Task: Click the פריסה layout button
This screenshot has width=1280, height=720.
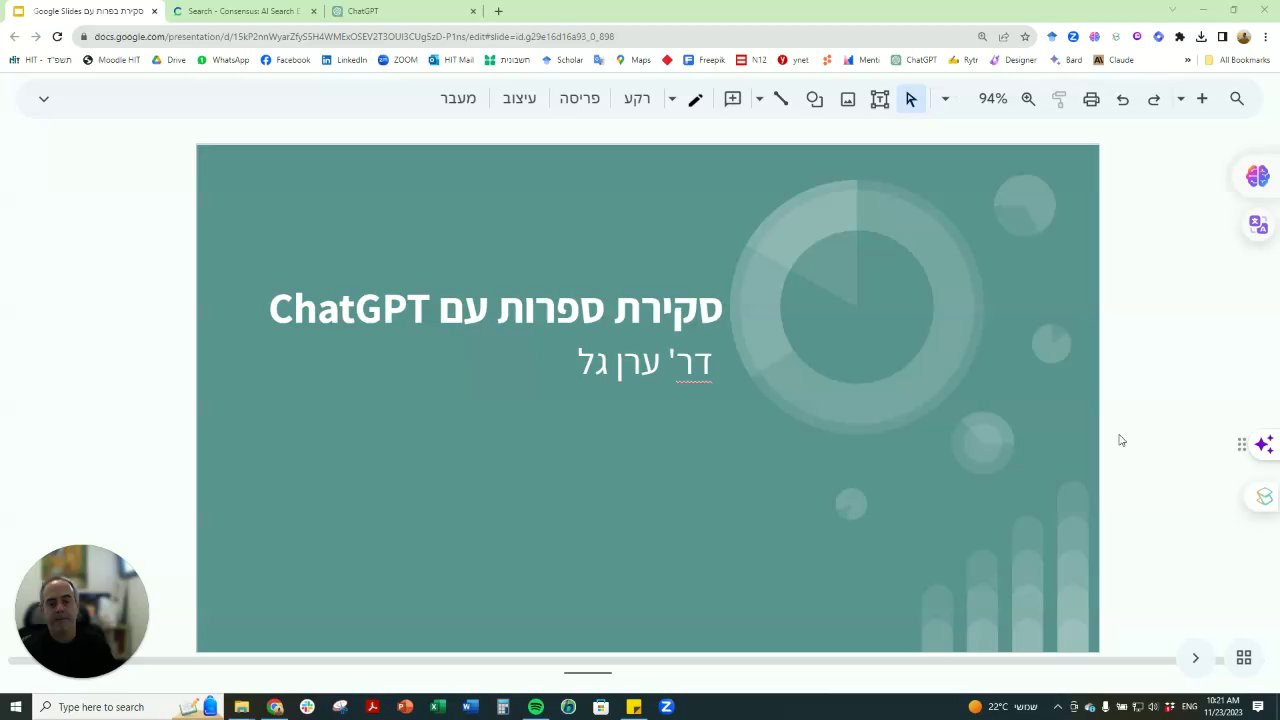Action: coord(580,99)
